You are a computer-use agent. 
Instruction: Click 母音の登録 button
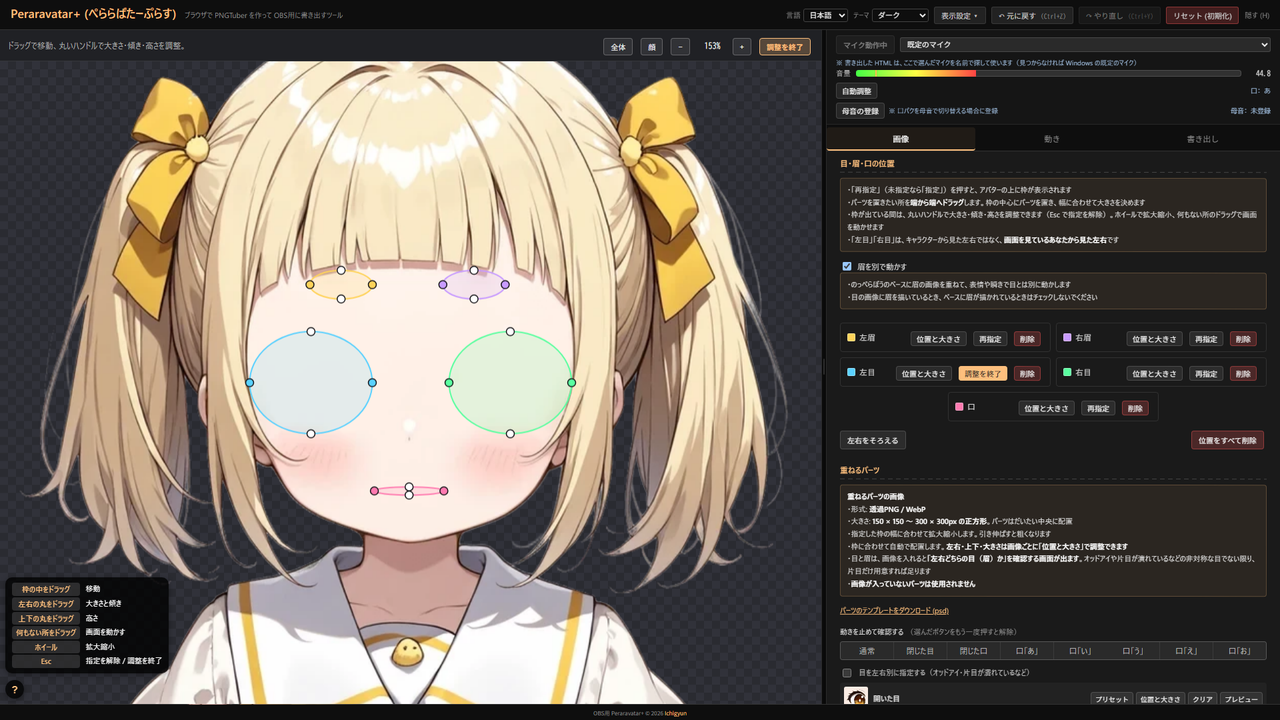(x=860, y=111)
